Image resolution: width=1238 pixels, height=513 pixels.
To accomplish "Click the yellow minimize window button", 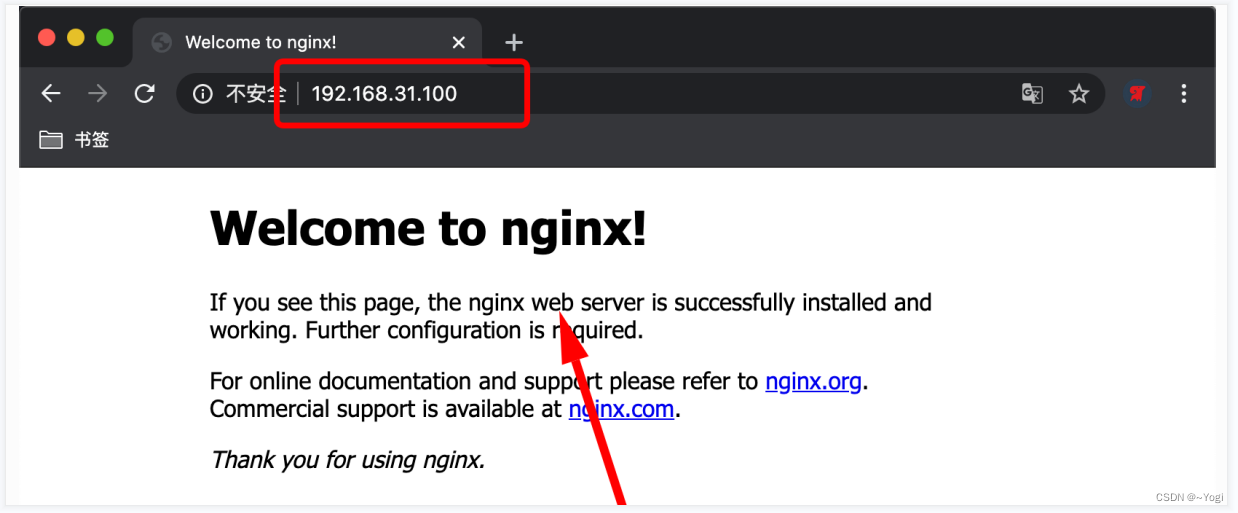I will (75, 38).
